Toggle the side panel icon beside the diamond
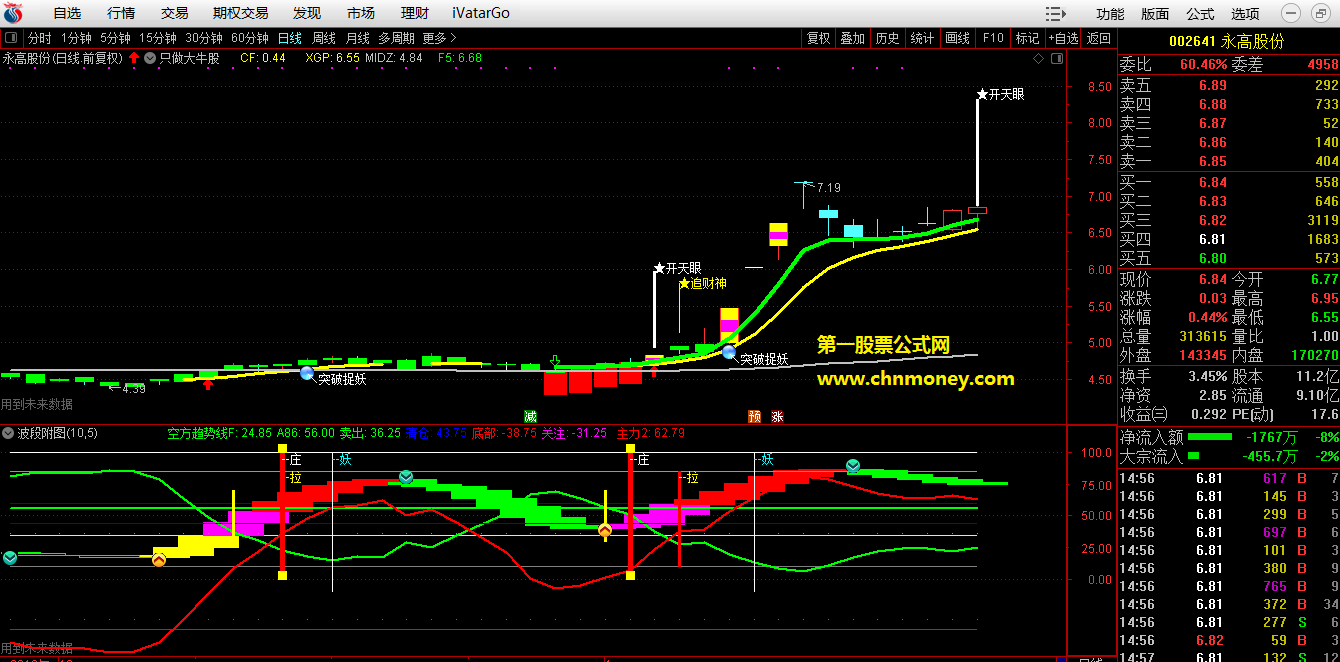Screen dimensions: 1340x662 (x=1056, y=59)
